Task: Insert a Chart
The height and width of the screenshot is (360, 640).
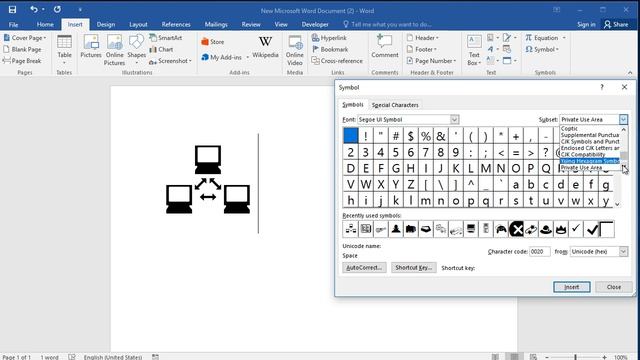Action: coord(161,49)
